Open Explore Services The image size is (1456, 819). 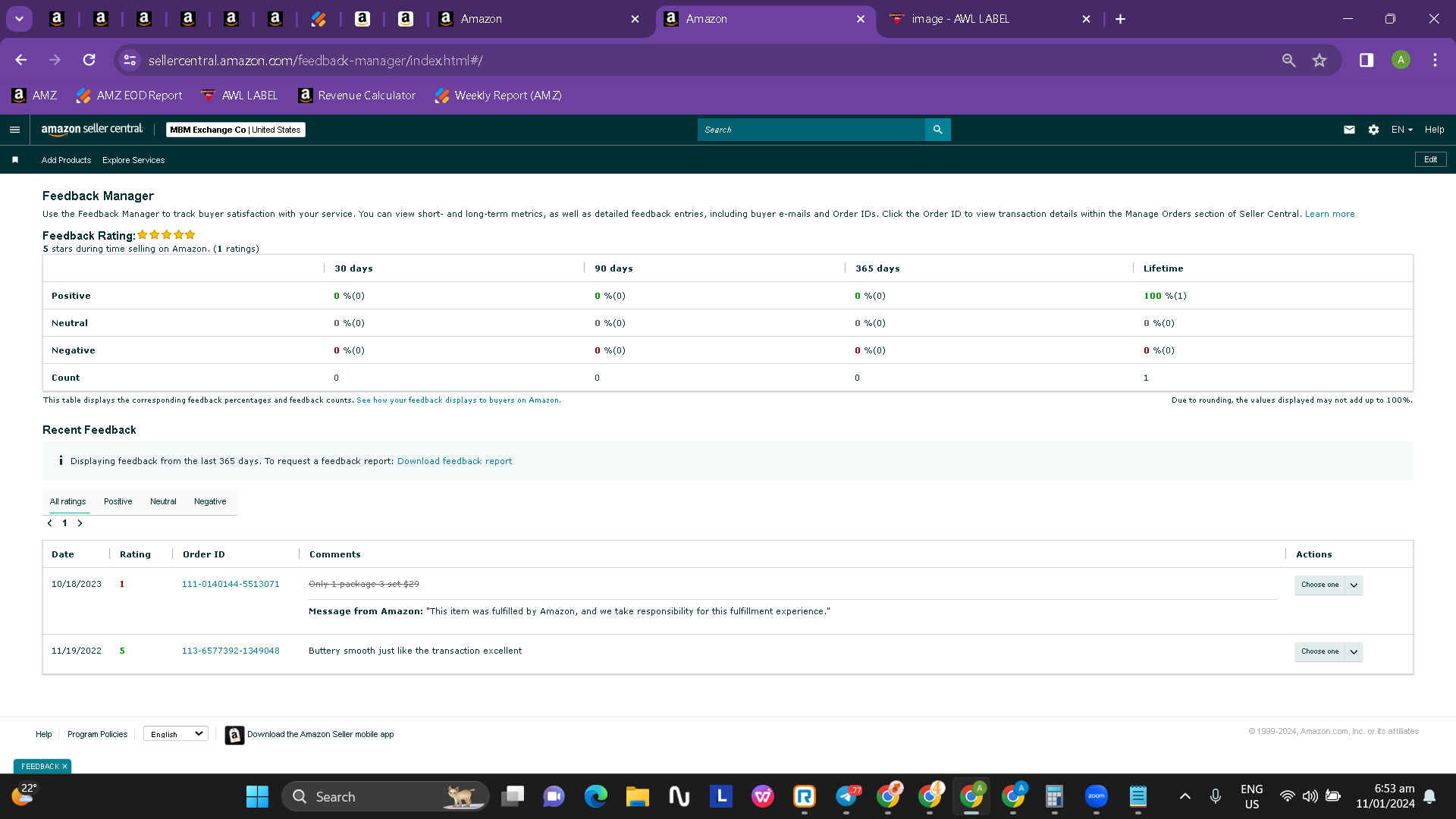coord(133,160)
